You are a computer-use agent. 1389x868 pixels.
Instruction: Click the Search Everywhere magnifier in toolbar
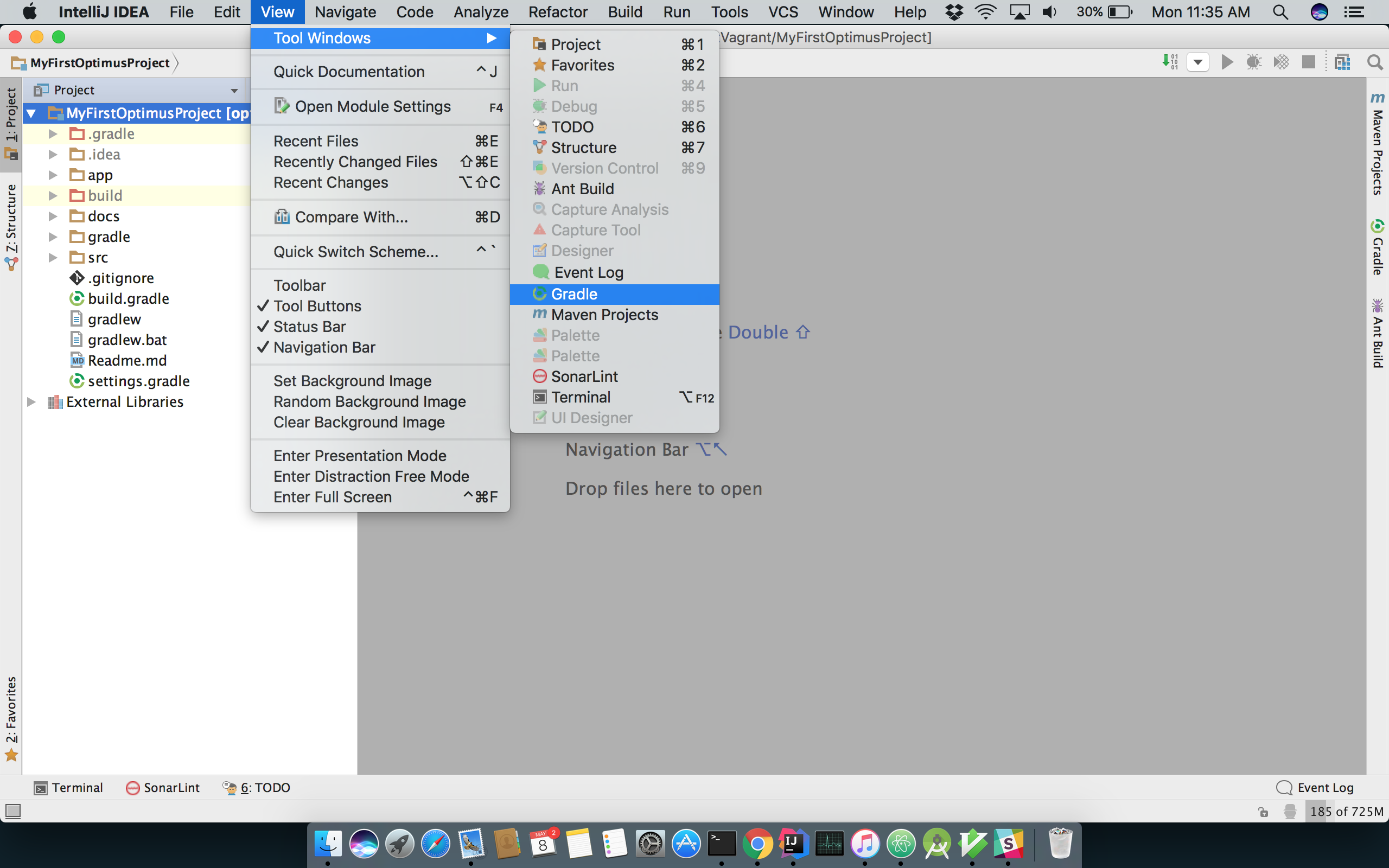(x=1375, y=62)
